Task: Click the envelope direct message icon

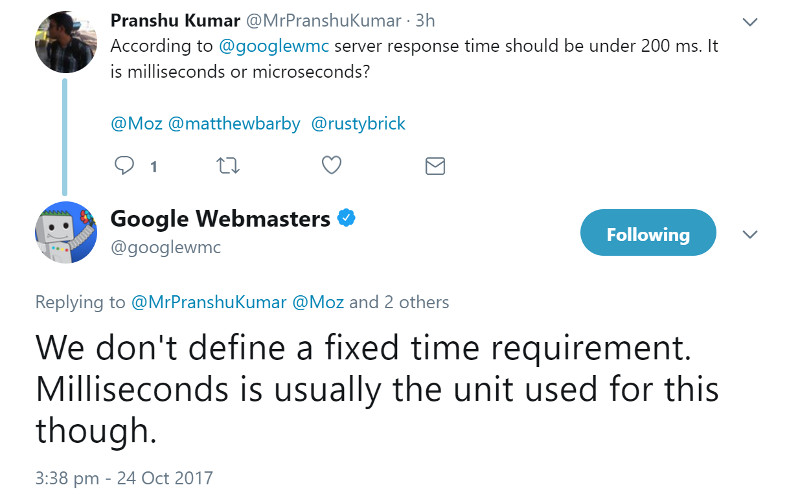Action: point(435,166)
